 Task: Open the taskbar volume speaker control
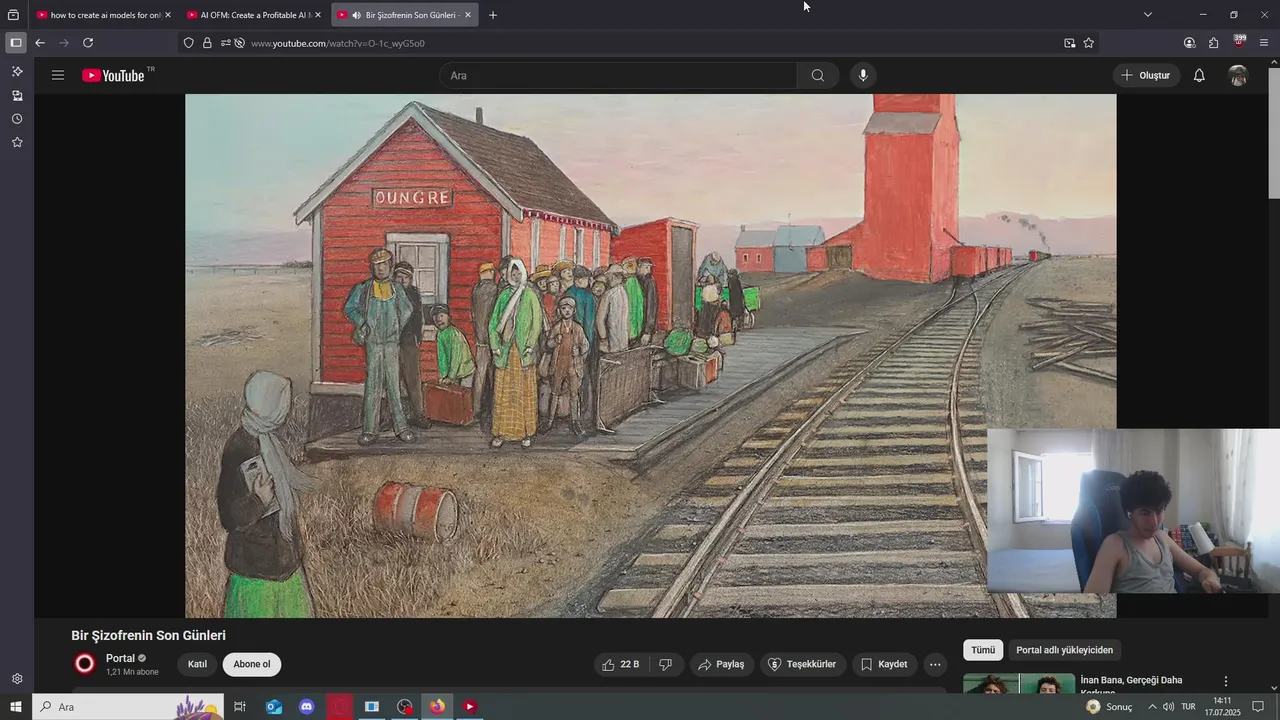click(x=1168, y=706)
